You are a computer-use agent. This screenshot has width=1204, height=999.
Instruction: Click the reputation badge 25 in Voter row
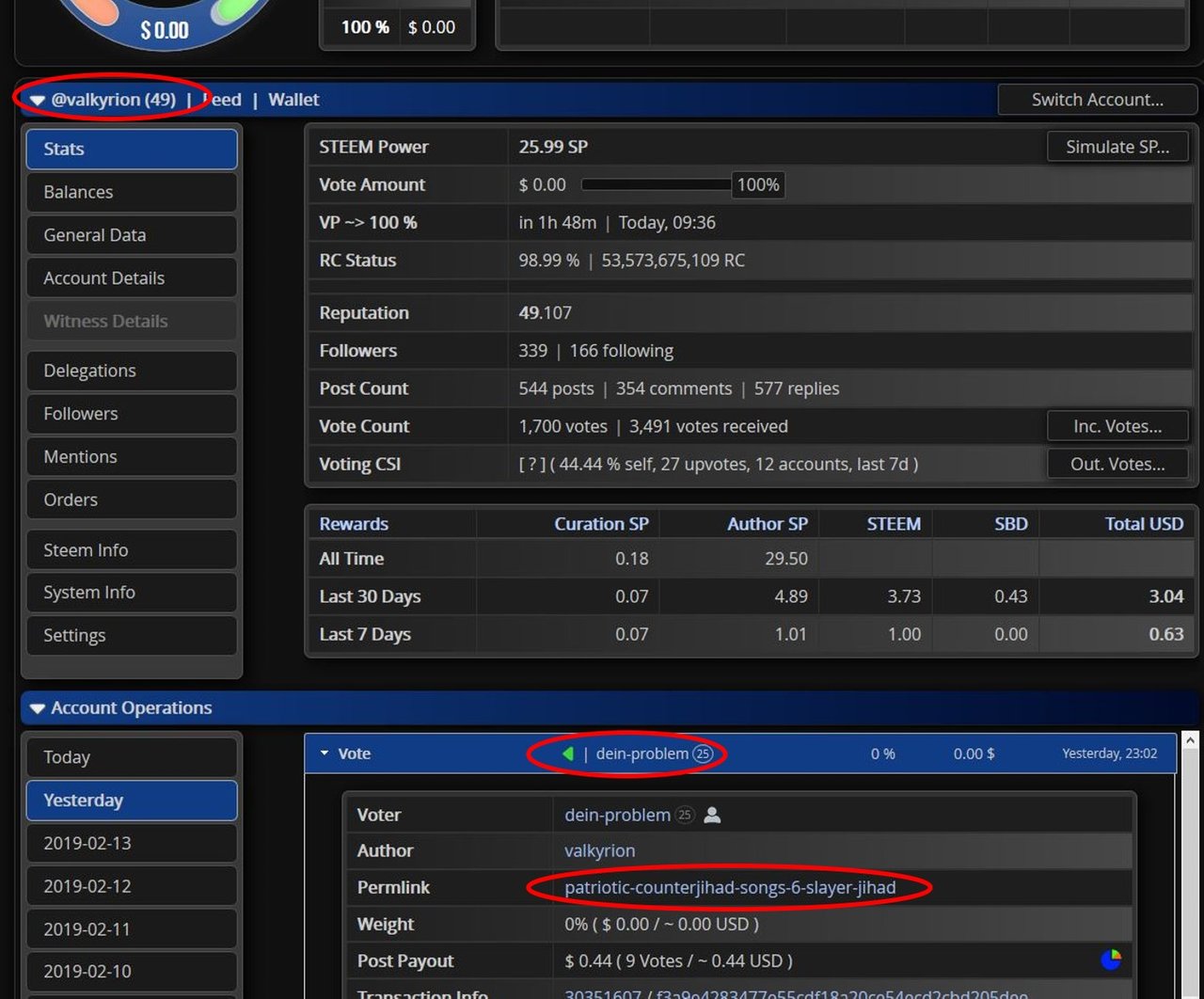click(685, 816)
